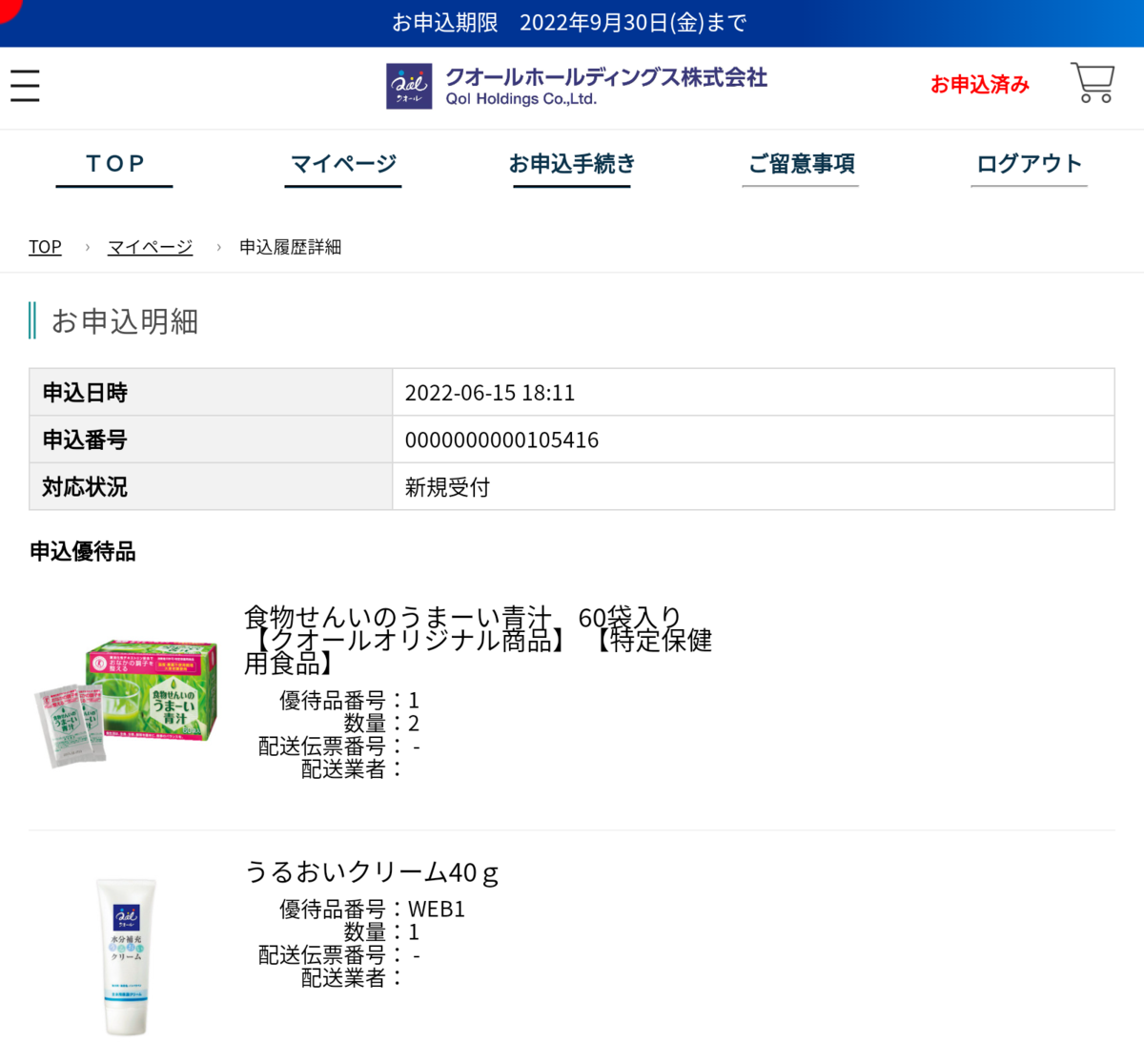1144x1064 pixels.
Task: Click the 優待品番号：WEB1 line
Action: click(372, 909)
